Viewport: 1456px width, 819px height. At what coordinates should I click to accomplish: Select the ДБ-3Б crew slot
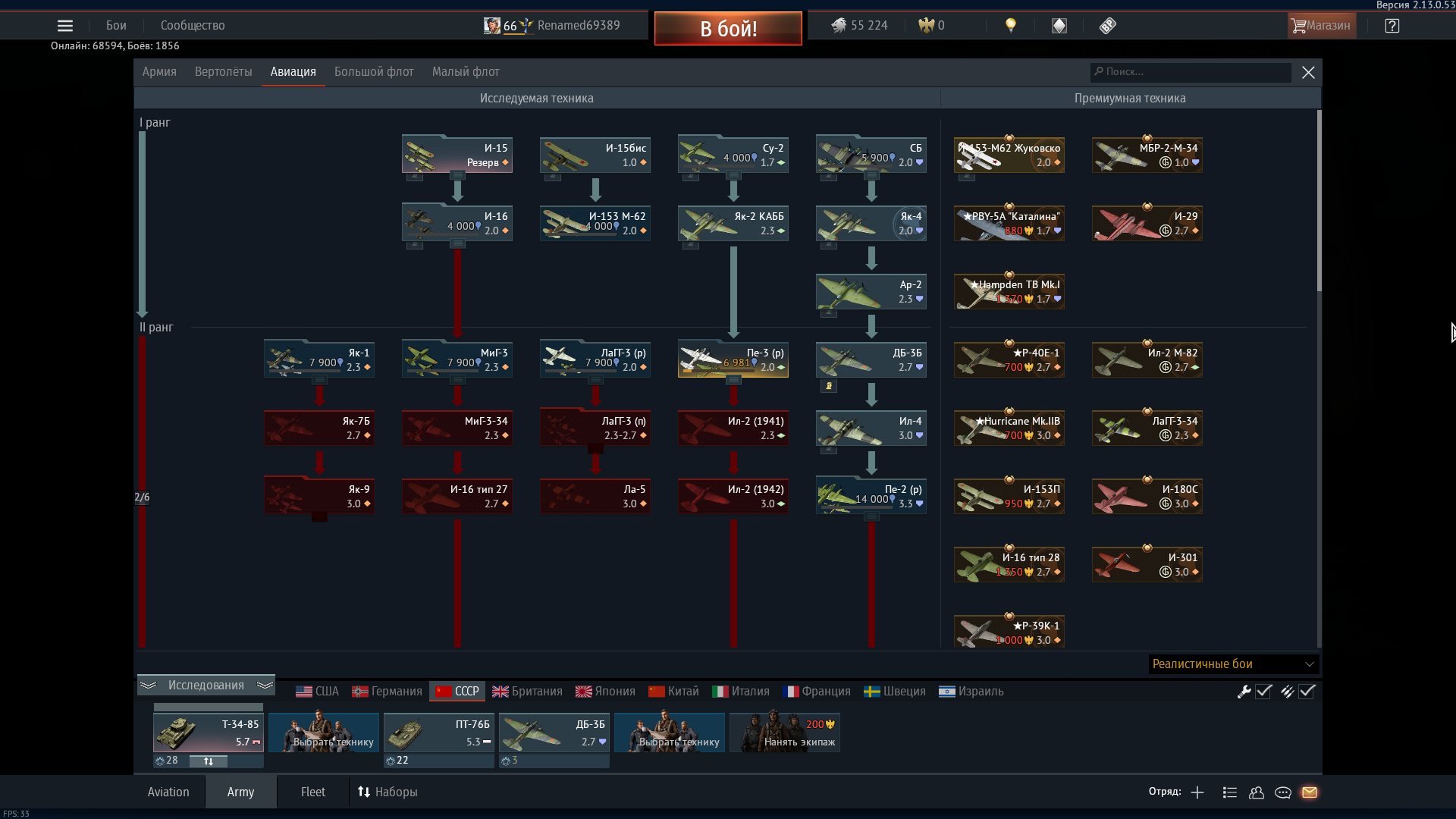554,733
